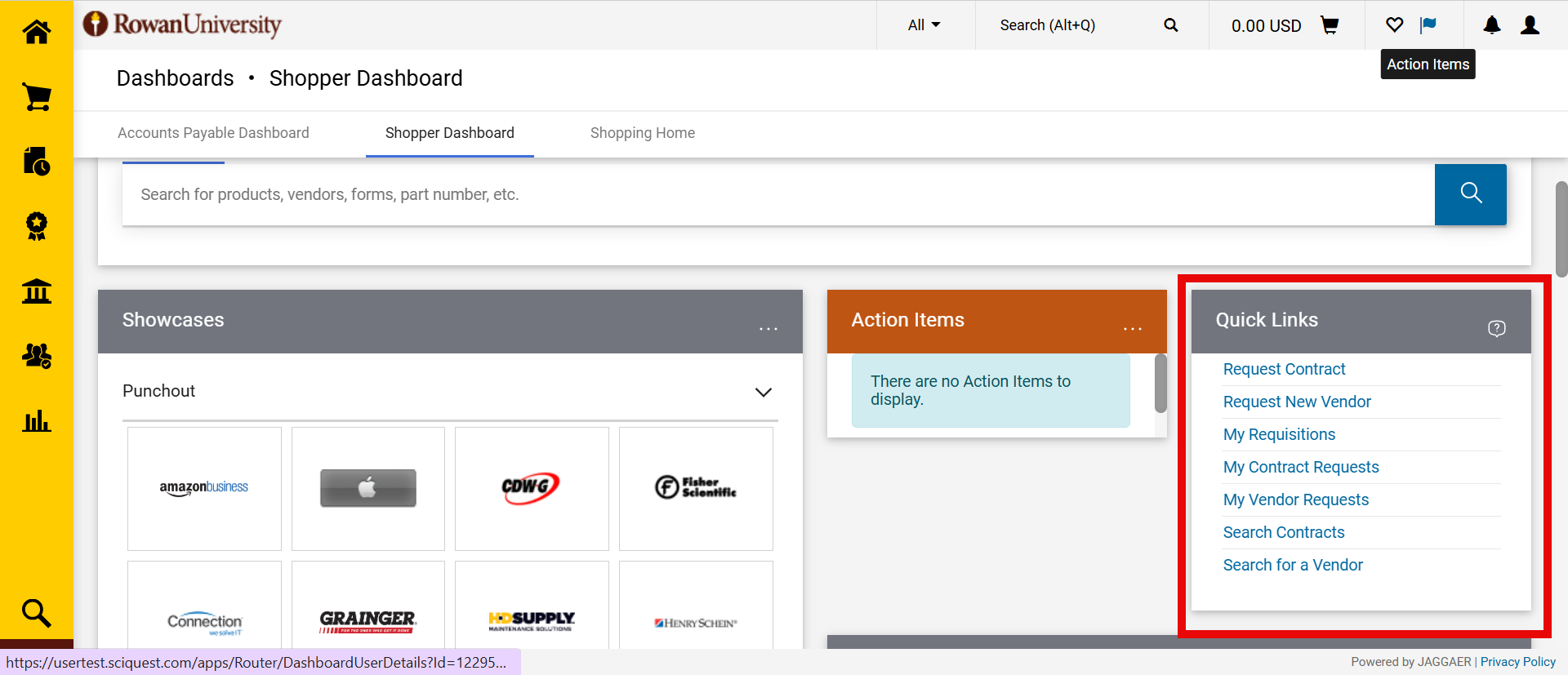Click the Quick Links help icon

[x=1496, y=328]
